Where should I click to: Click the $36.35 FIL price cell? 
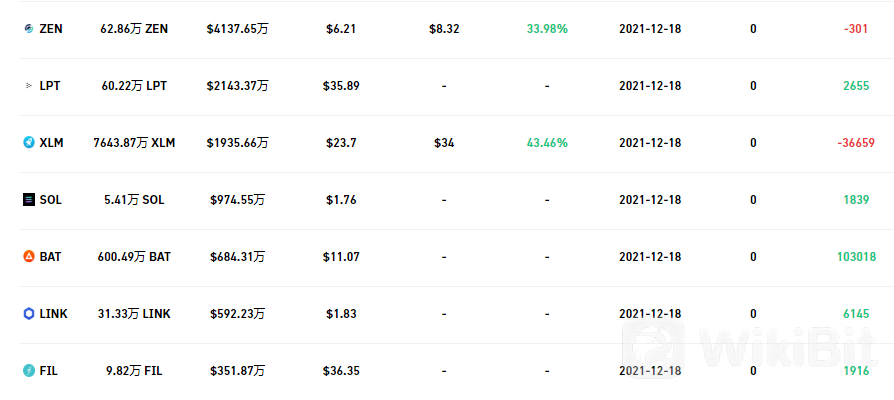tap(341, 371)
